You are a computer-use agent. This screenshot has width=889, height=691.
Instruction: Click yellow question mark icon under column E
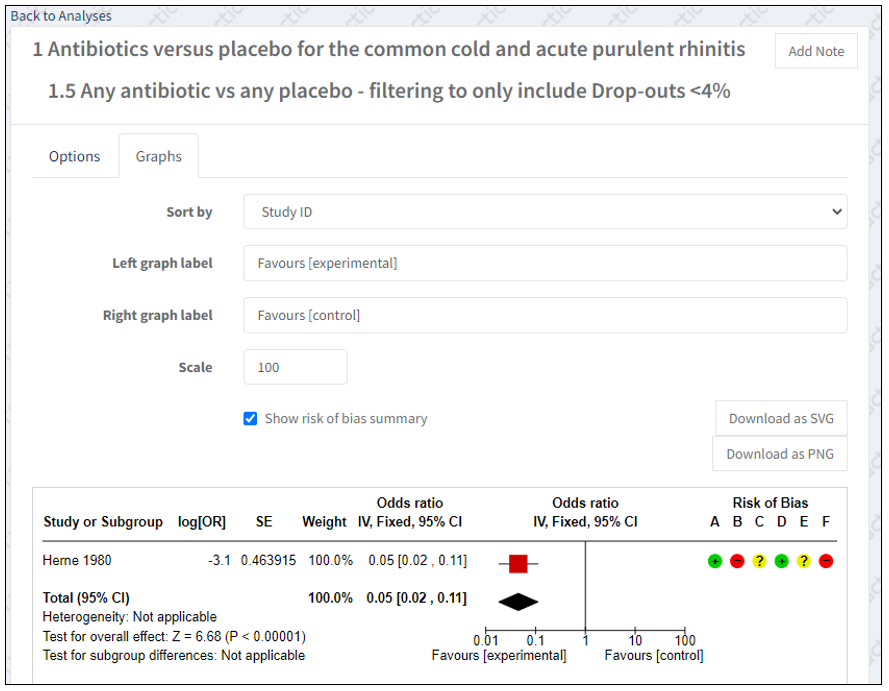[803, 561]
